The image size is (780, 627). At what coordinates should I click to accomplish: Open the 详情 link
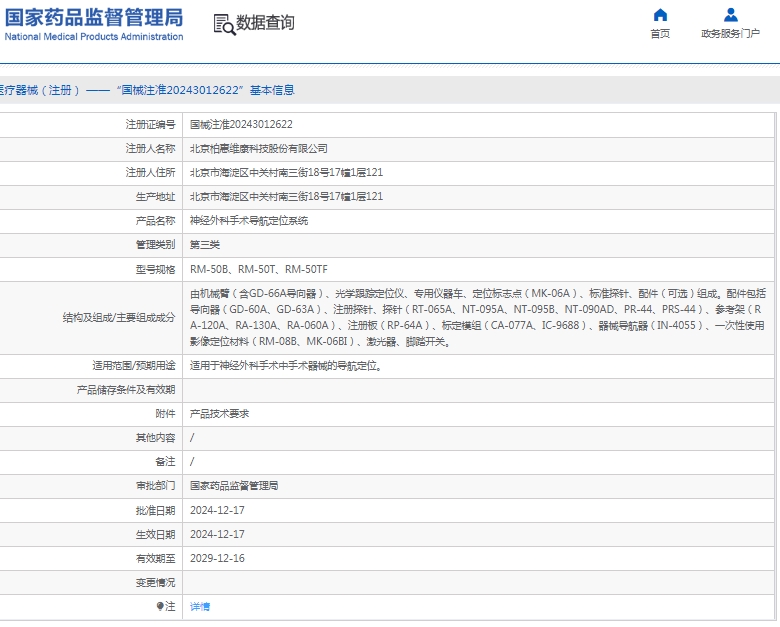pos(200,607)
